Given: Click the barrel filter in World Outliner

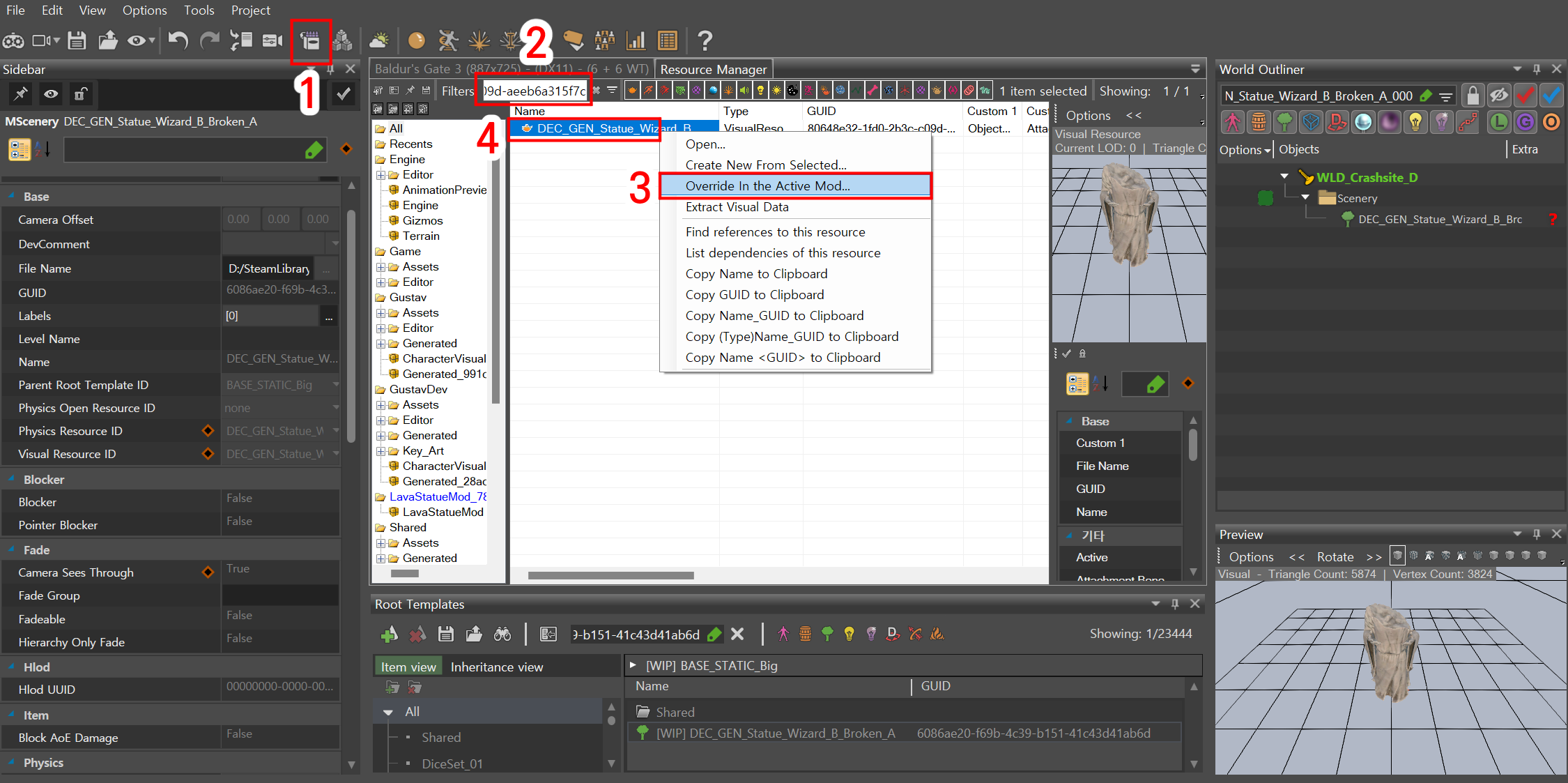Looking at the screenshot, I should 1259,123.
